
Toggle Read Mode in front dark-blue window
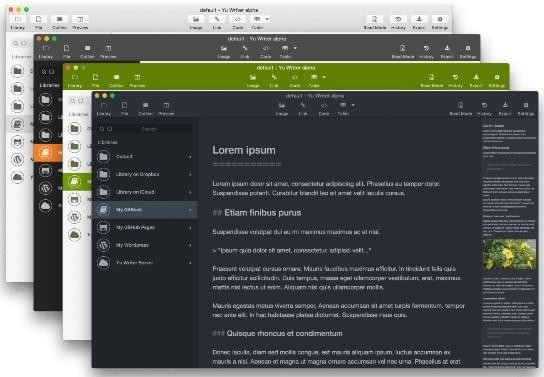point(461,105)
